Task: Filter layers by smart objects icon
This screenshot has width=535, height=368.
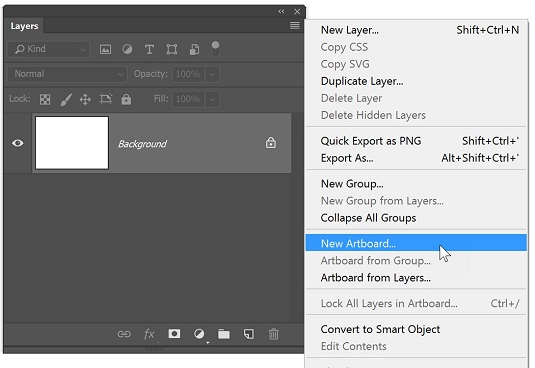Action: pyautogui.click(x=194, y=49)
